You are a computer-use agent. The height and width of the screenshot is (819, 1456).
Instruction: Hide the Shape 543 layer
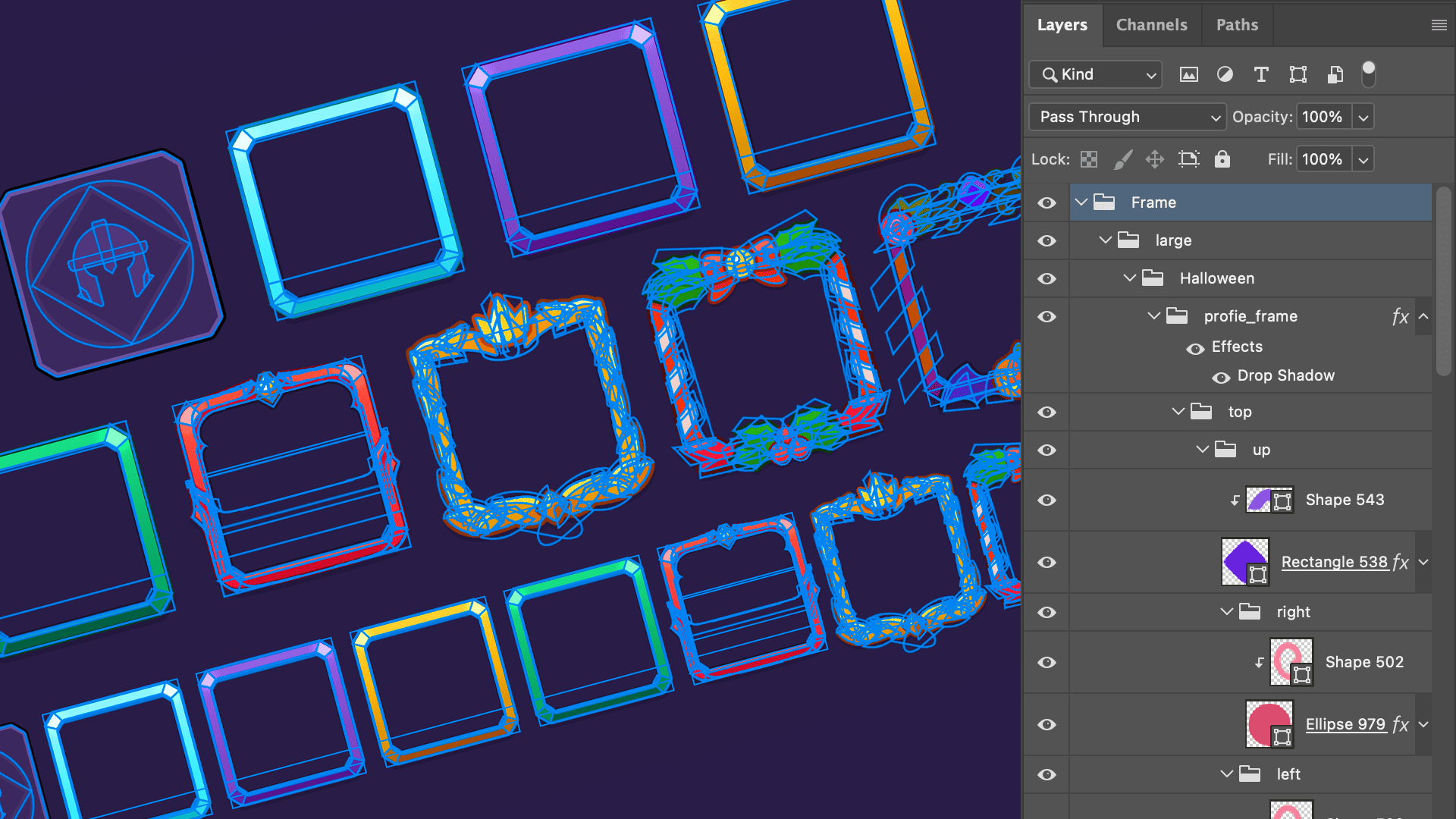coord(1046,500)
